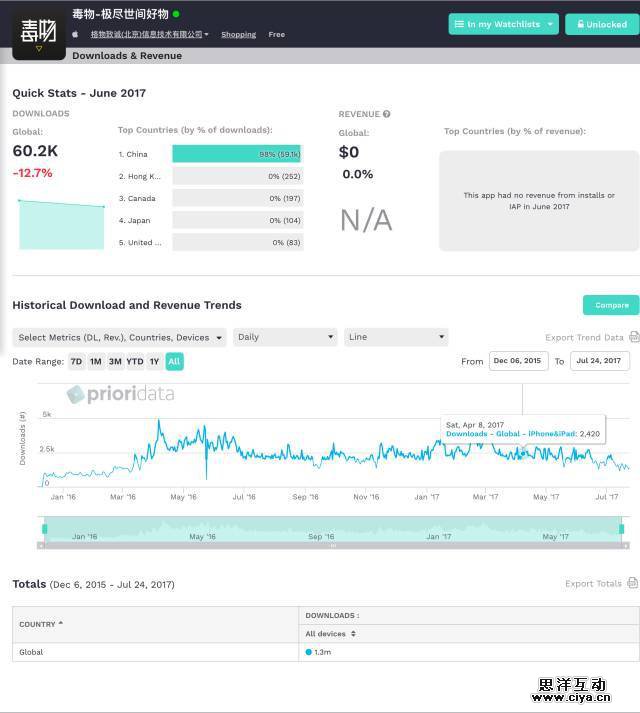Viewport: 640px width, 713px height.
Task: Click the app logo icon
Action: coord(39,31)
